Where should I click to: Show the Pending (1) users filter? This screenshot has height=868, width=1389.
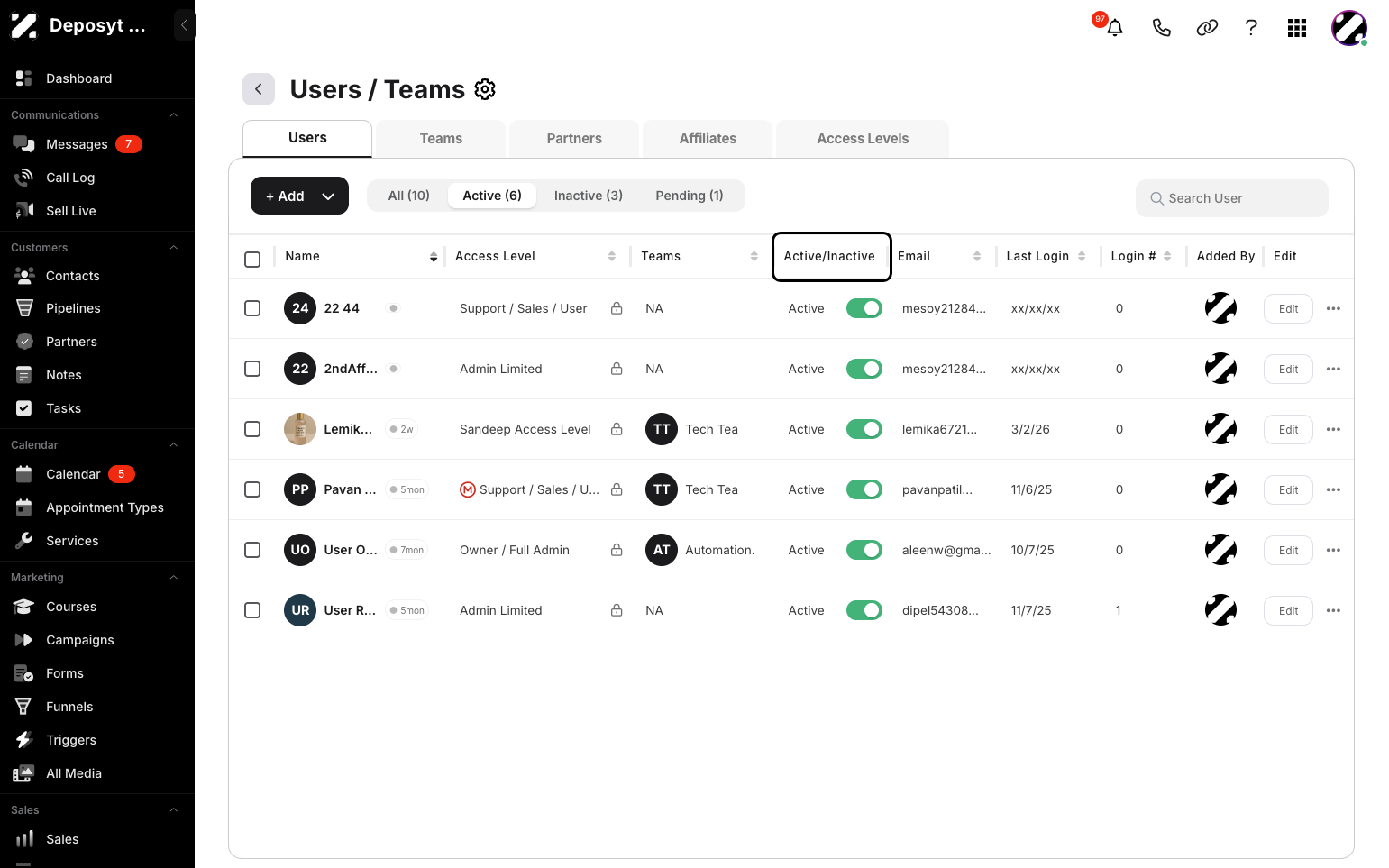690,196
